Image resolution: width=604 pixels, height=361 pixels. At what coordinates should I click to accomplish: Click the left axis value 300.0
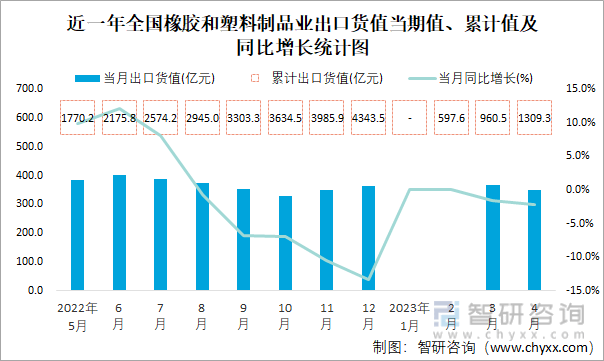pos(29,203)
